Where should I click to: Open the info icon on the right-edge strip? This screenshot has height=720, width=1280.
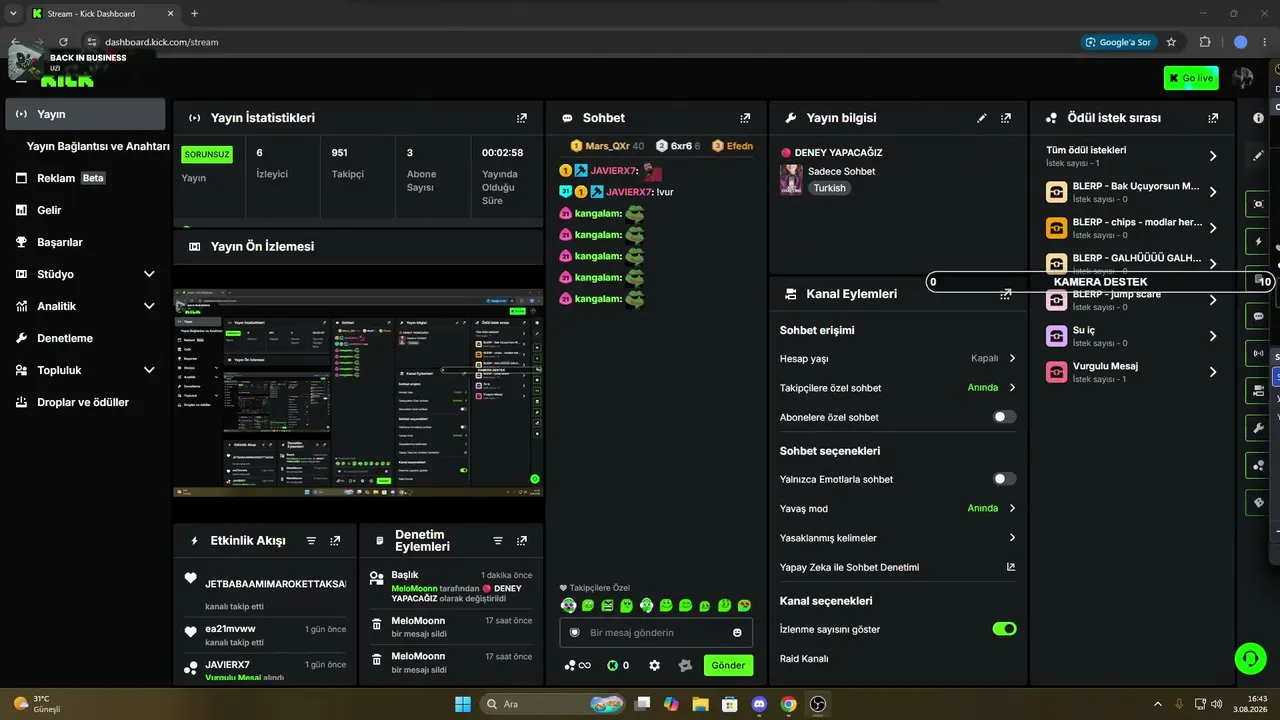pyautogui.click(x=1258, y=118)
